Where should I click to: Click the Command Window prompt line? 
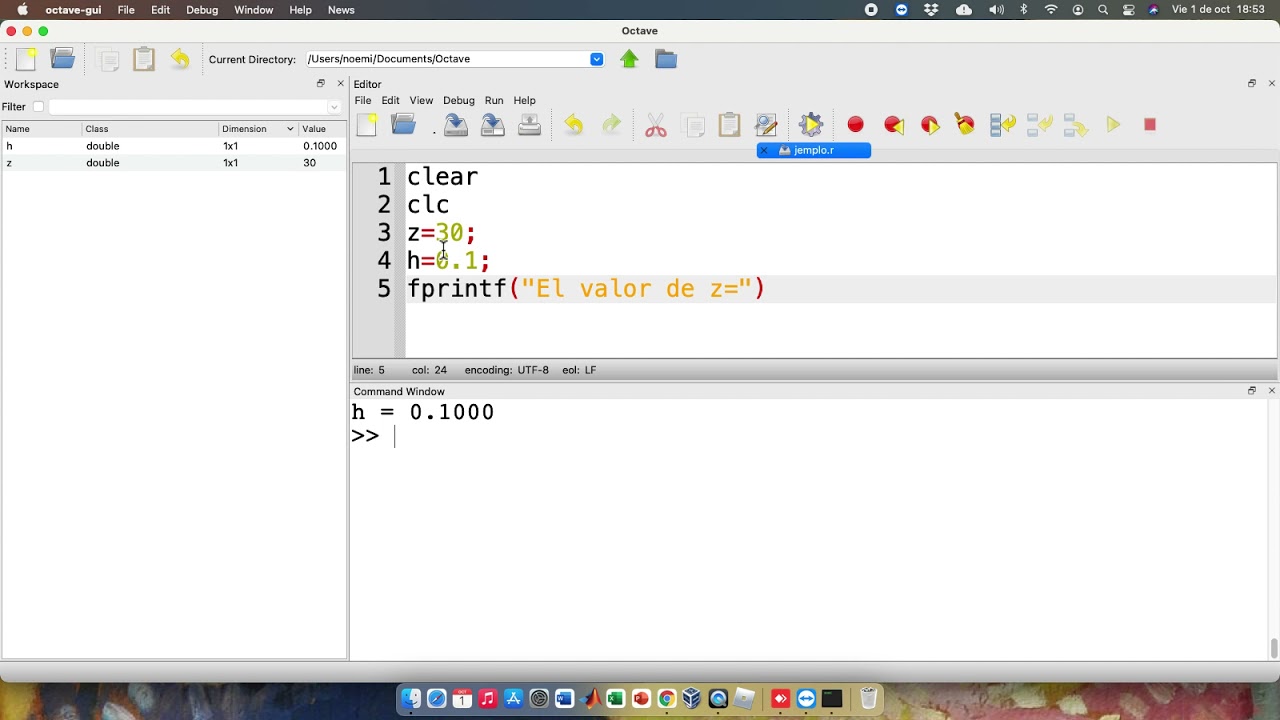[808, 436]
